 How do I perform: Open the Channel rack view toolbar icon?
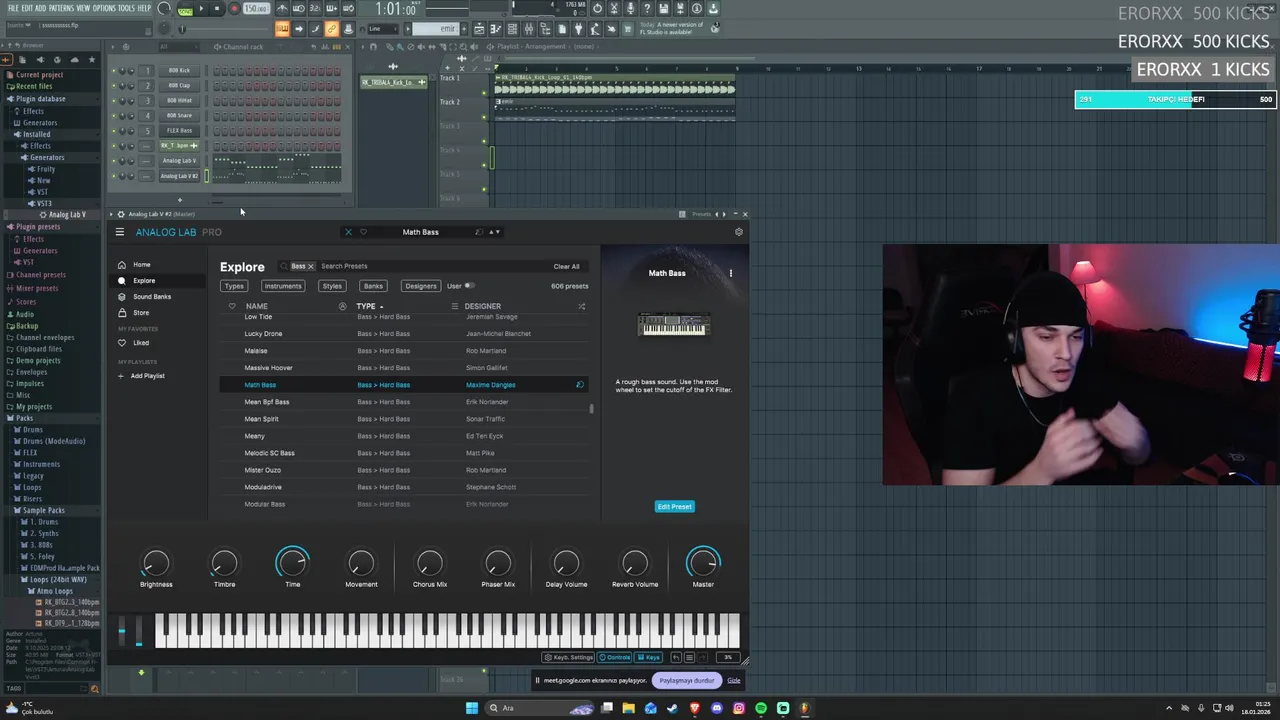pos(511,29)
